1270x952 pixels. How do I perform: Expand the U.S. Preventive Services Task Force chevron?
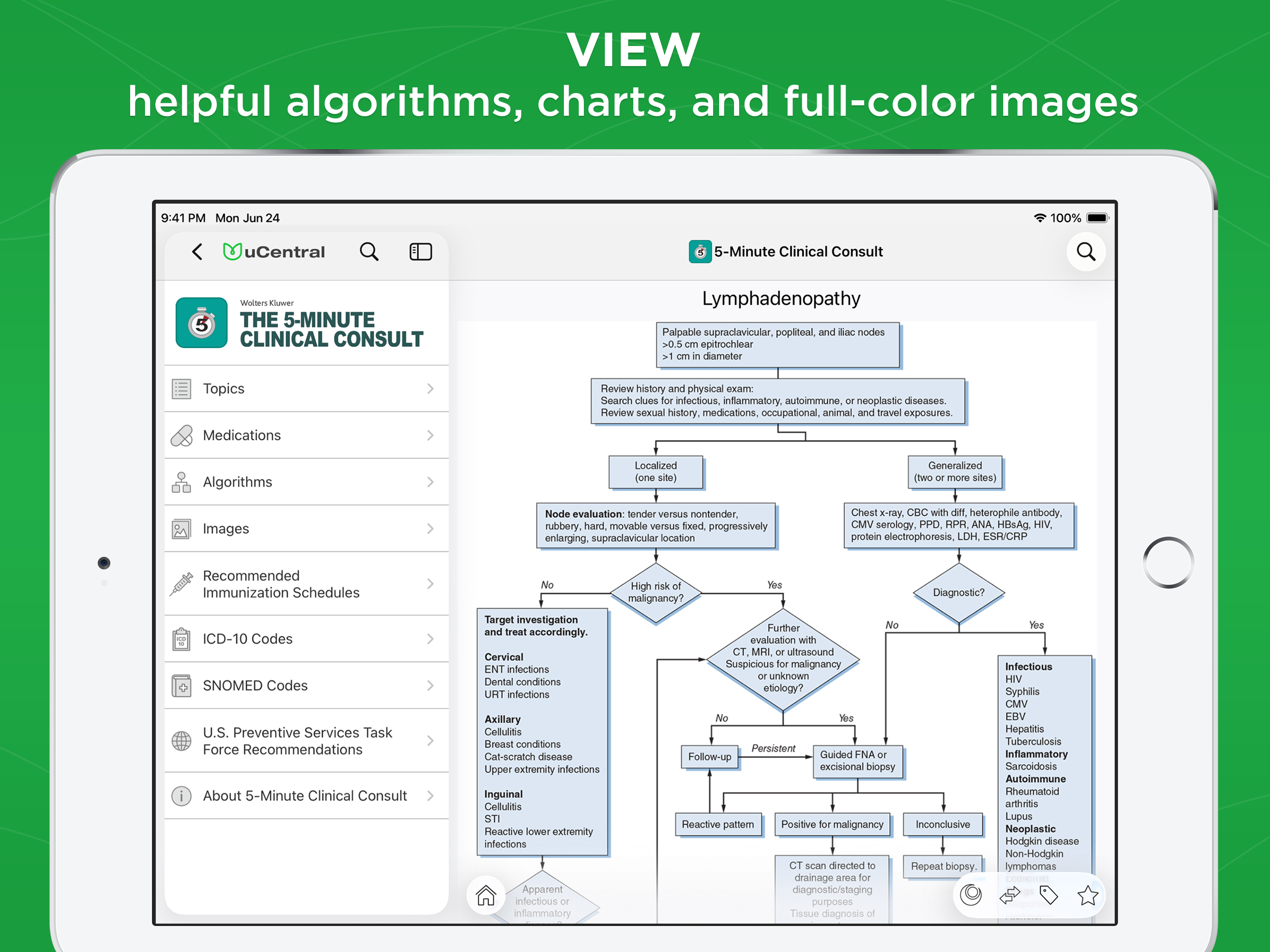point(430,740)
